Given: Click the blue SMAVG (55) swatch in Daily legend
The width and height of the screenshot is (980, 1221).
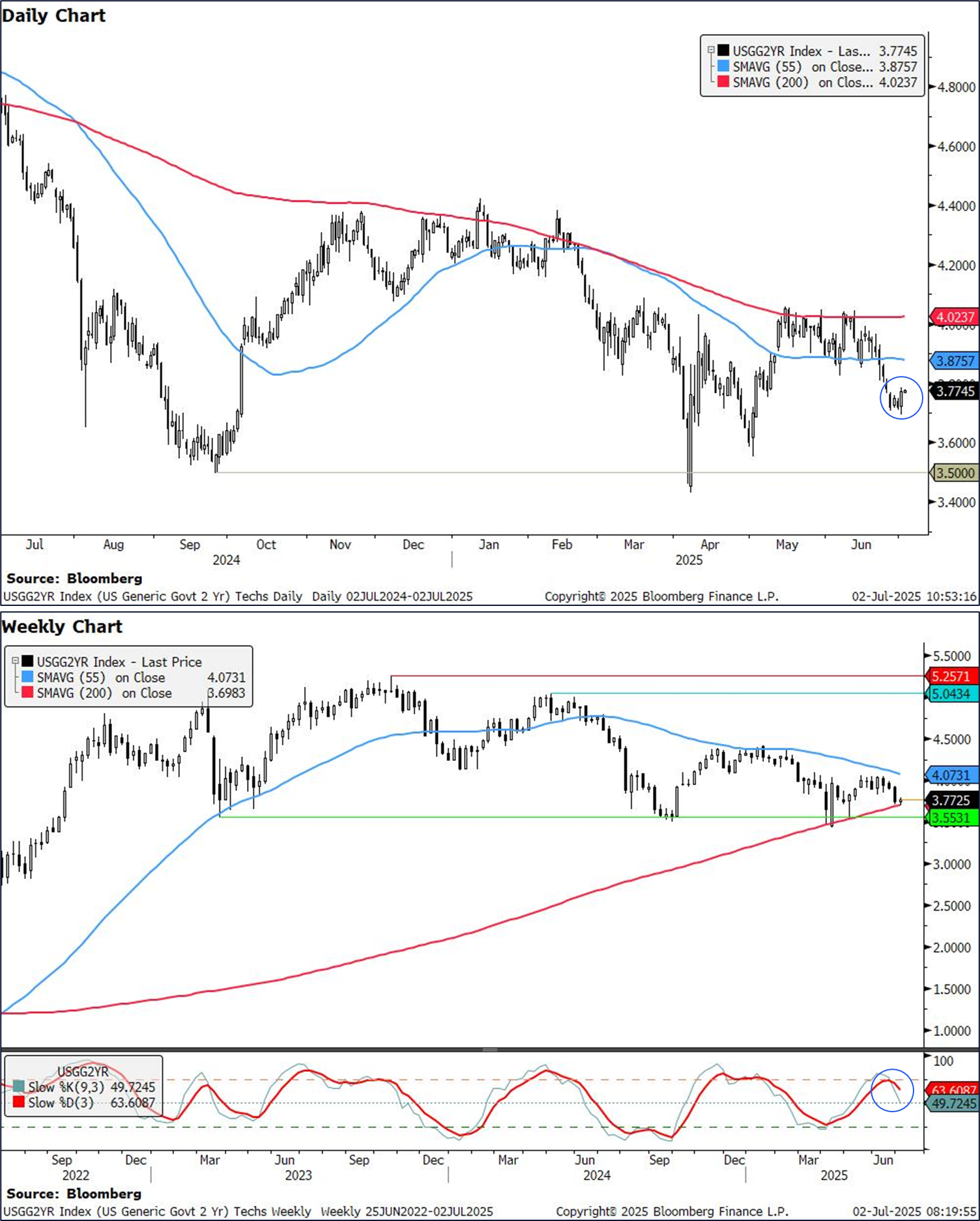Looking at the screenshot, I should [723, 66].
